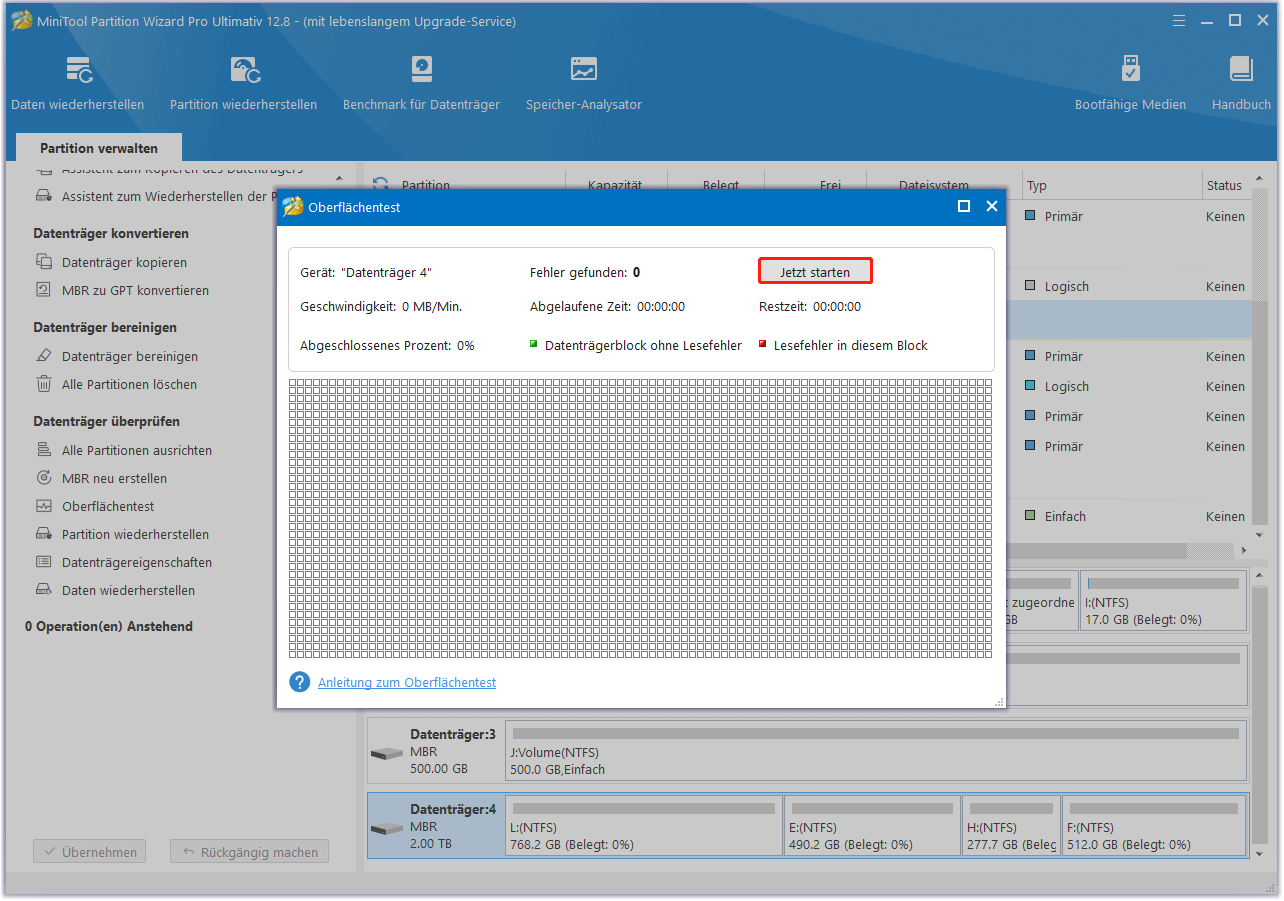Select E:(NTFS) 490.2 GB partition block
Screen dimensions: 1284x901
click(872, 826)
